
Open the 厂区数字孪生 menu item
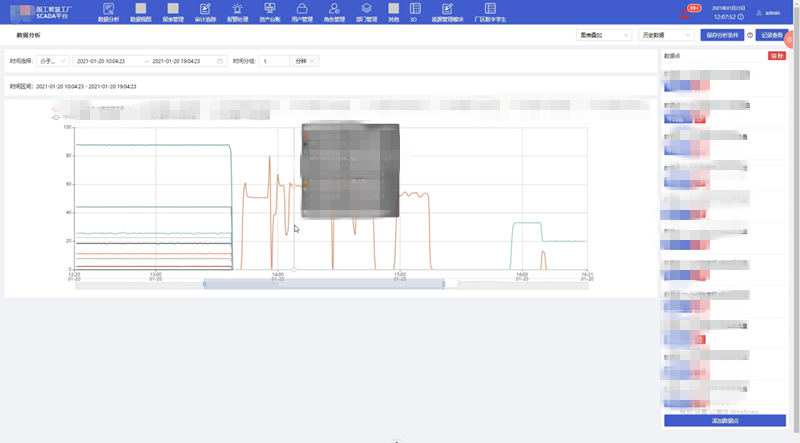click(487, 12)
